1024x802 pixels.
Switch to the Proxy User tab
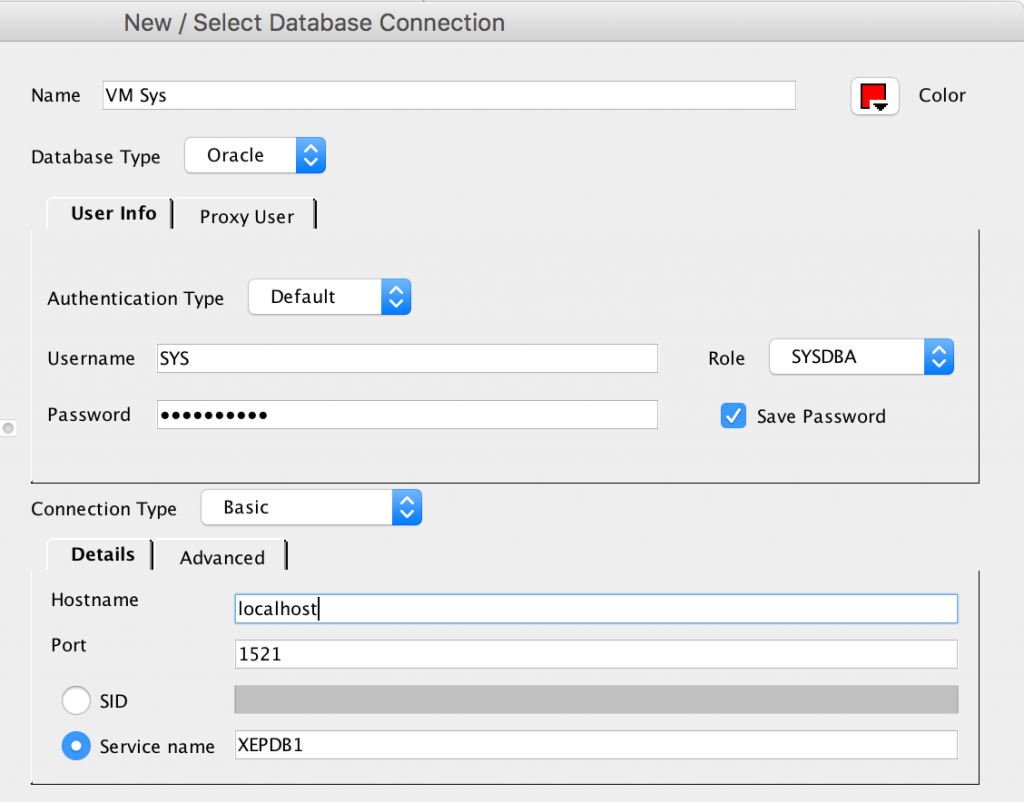coord(246,216)
